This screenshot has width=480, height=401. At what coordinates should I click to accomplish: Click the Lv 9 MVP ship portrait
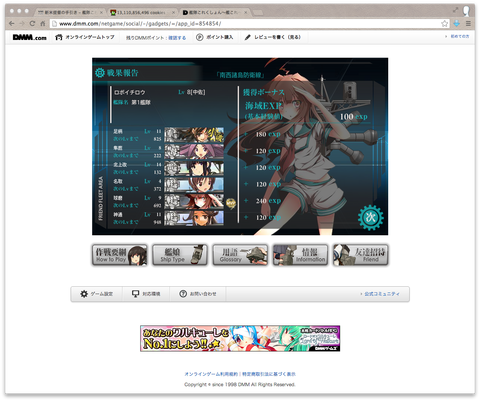tap(194, 201)
